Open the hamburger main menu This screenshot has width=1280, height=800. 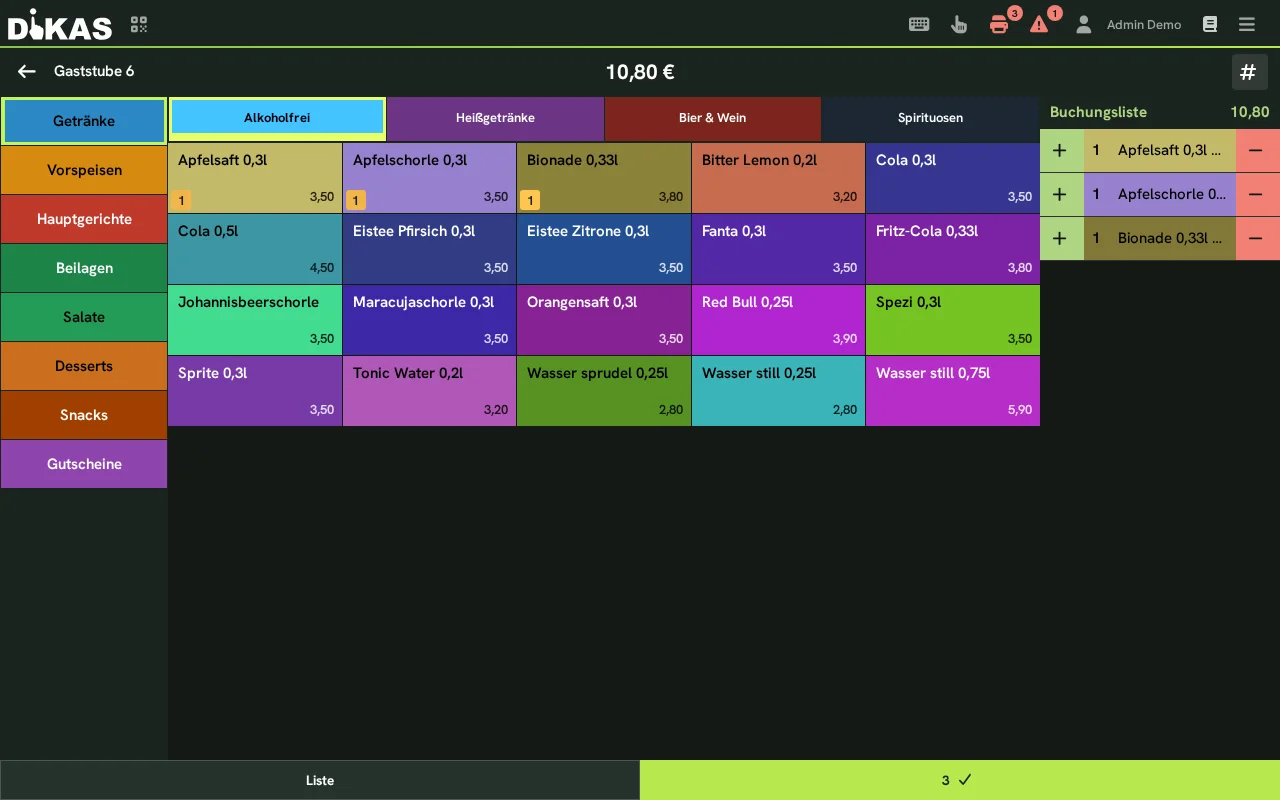(x=1246, y=24)
